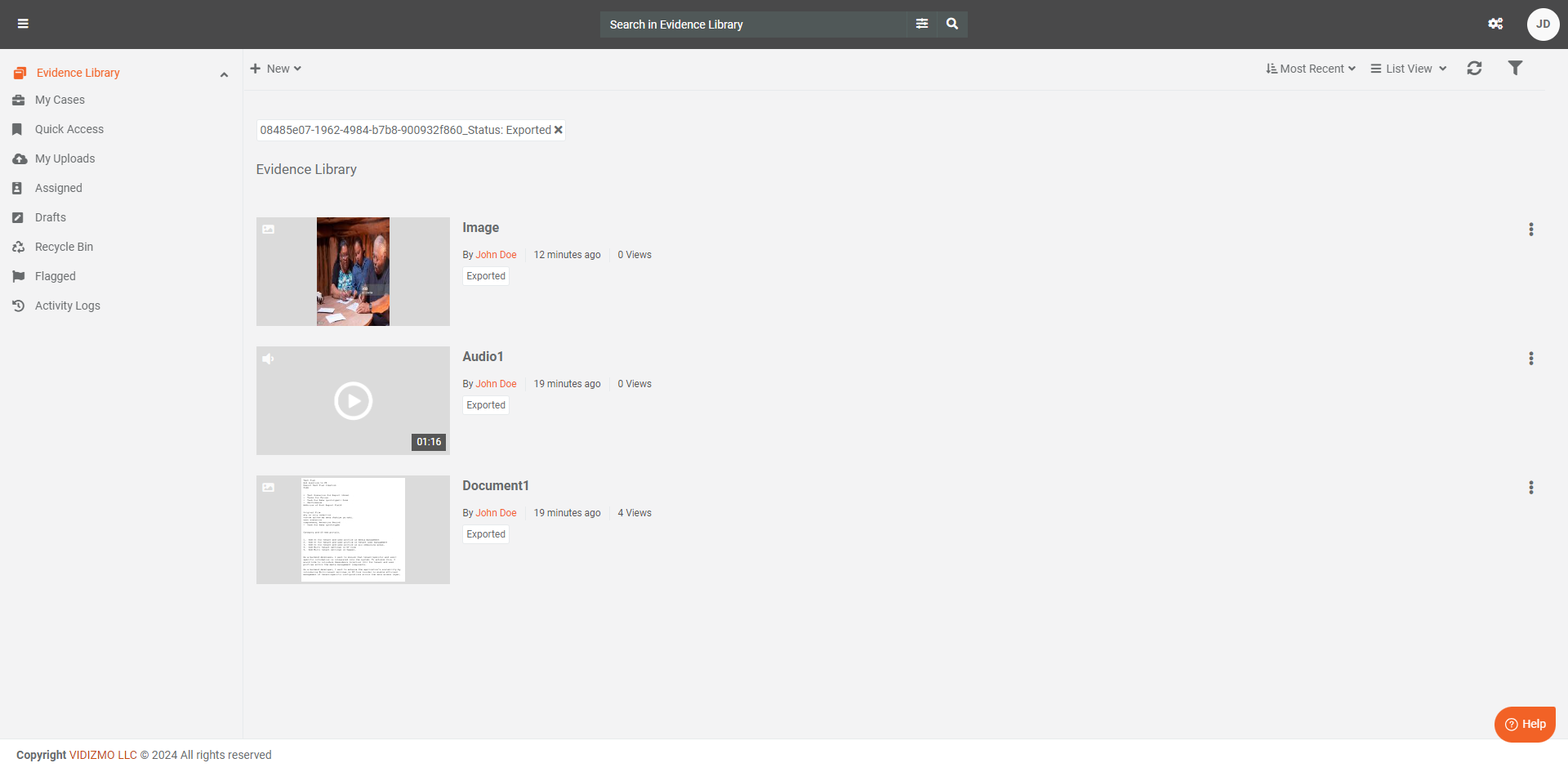Open the List View dropdown
The image size is (1568, 772).
click(1409, 69)
